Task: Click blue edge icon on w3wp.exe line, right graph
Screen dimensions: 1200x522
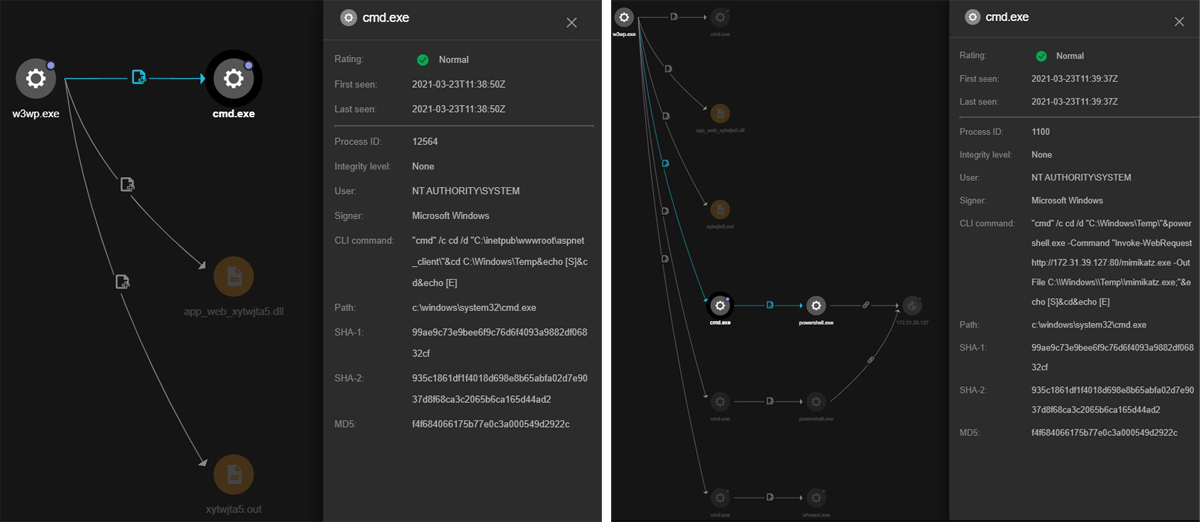Action: 666,162
